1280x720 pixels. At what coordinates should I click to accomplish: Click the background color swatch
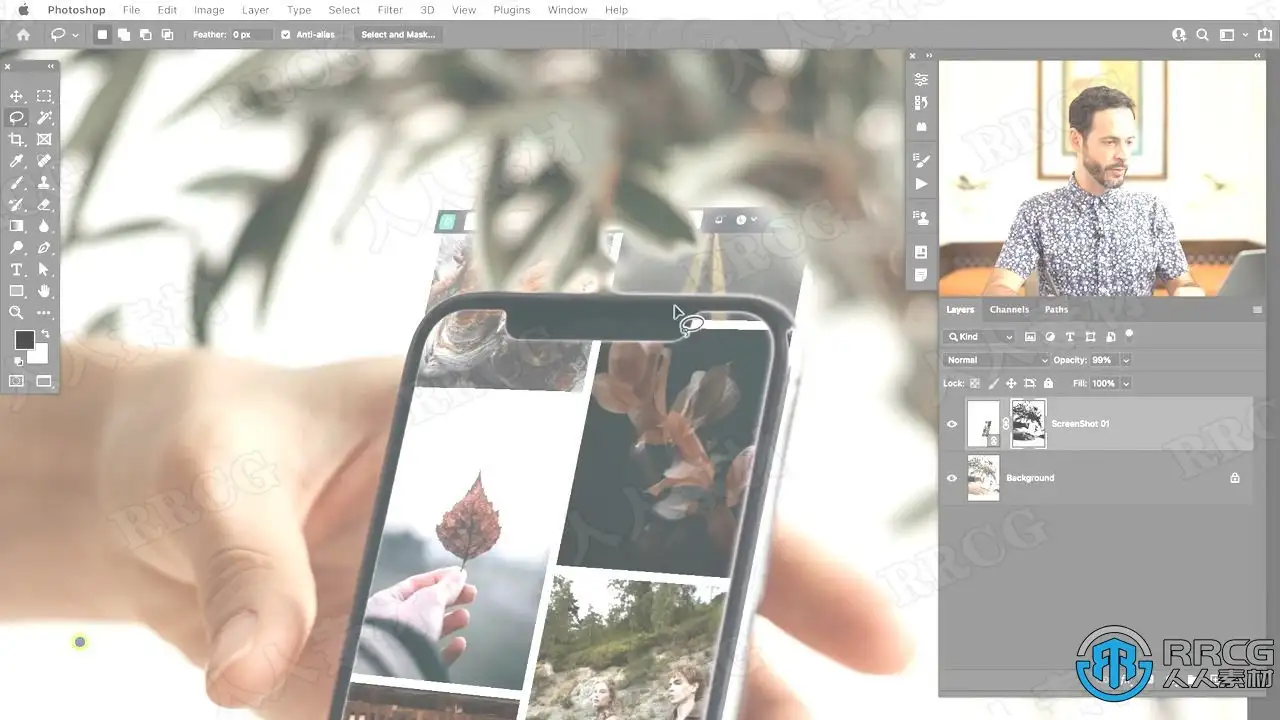(x=40, y=355)
